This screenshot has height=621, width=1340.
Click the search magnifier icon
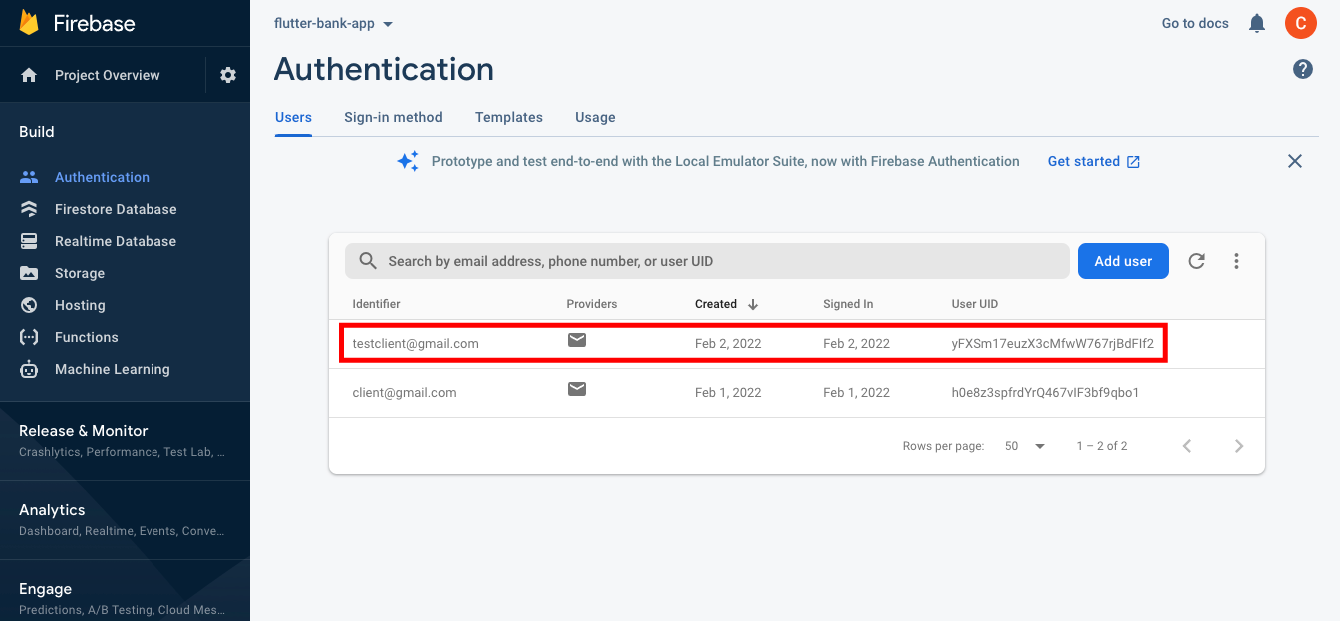tap(368, 261)
